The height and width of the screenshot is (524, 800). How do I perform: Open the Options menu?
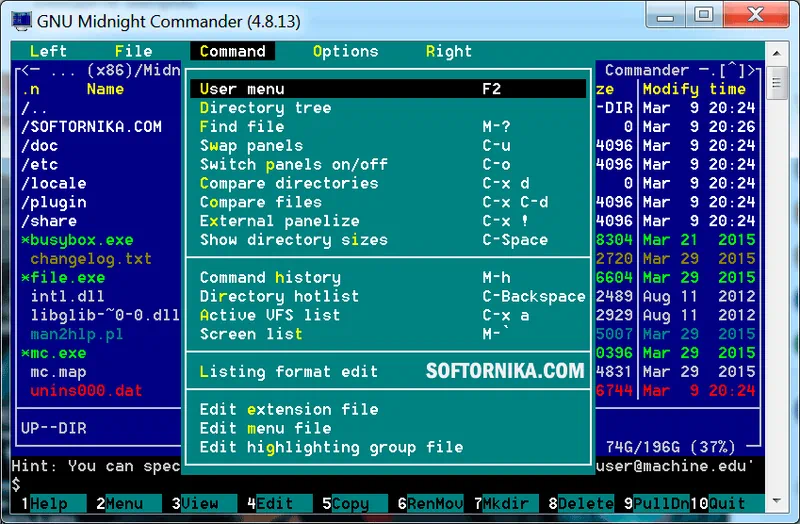(x=345, y=52)
